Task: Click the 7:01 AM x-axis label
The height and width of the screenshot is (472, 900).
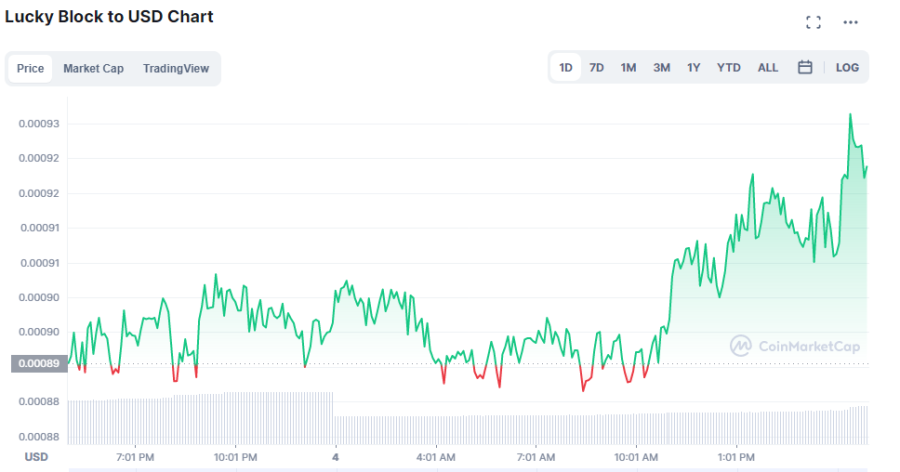Action: point(536,458)
